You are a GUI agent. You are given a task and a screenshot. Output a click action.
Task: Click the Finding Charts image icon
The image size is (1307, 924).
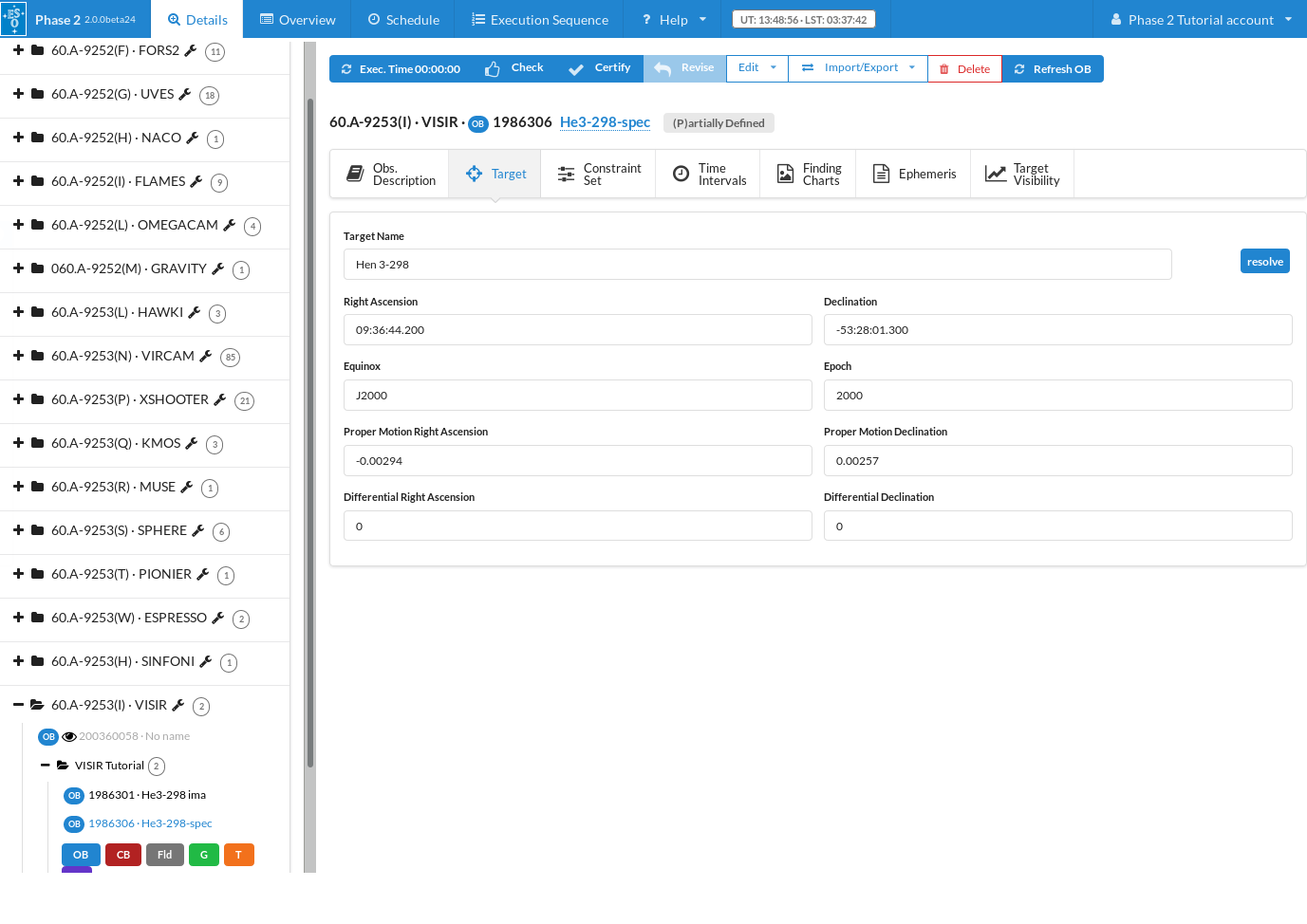coord(785,174)
